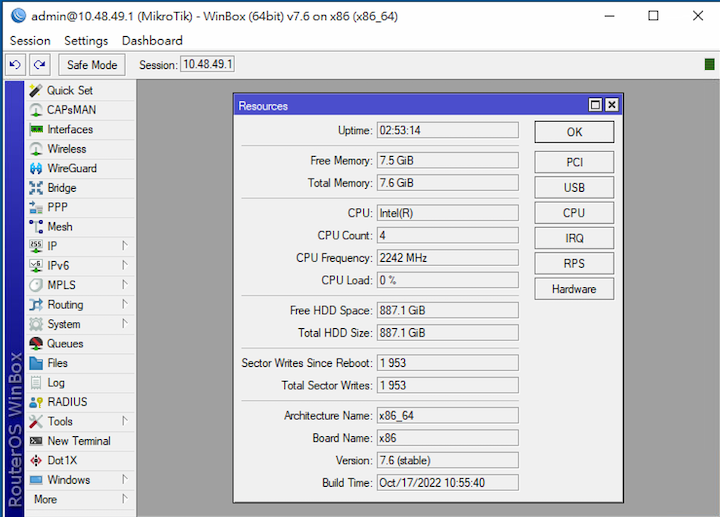The image size is (720, 517).
Task: Open the Session menu
Action: [x=30, y=41]
